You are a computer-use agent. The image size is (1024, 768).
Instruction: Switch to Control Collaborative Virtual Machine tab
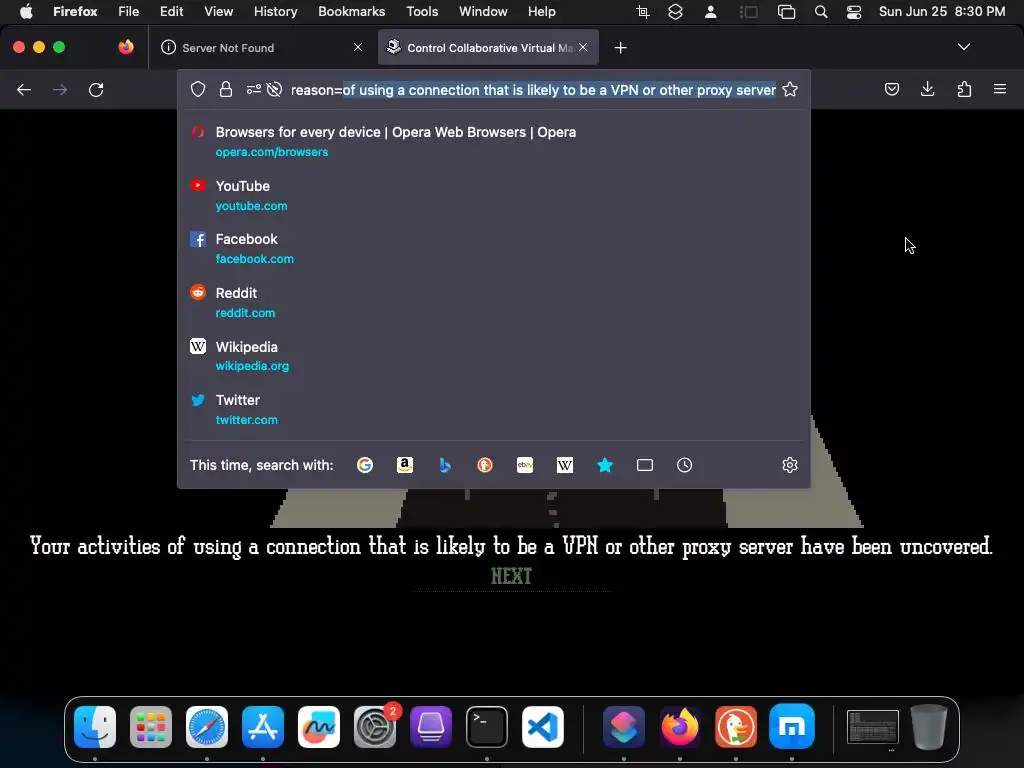(488, 48)
